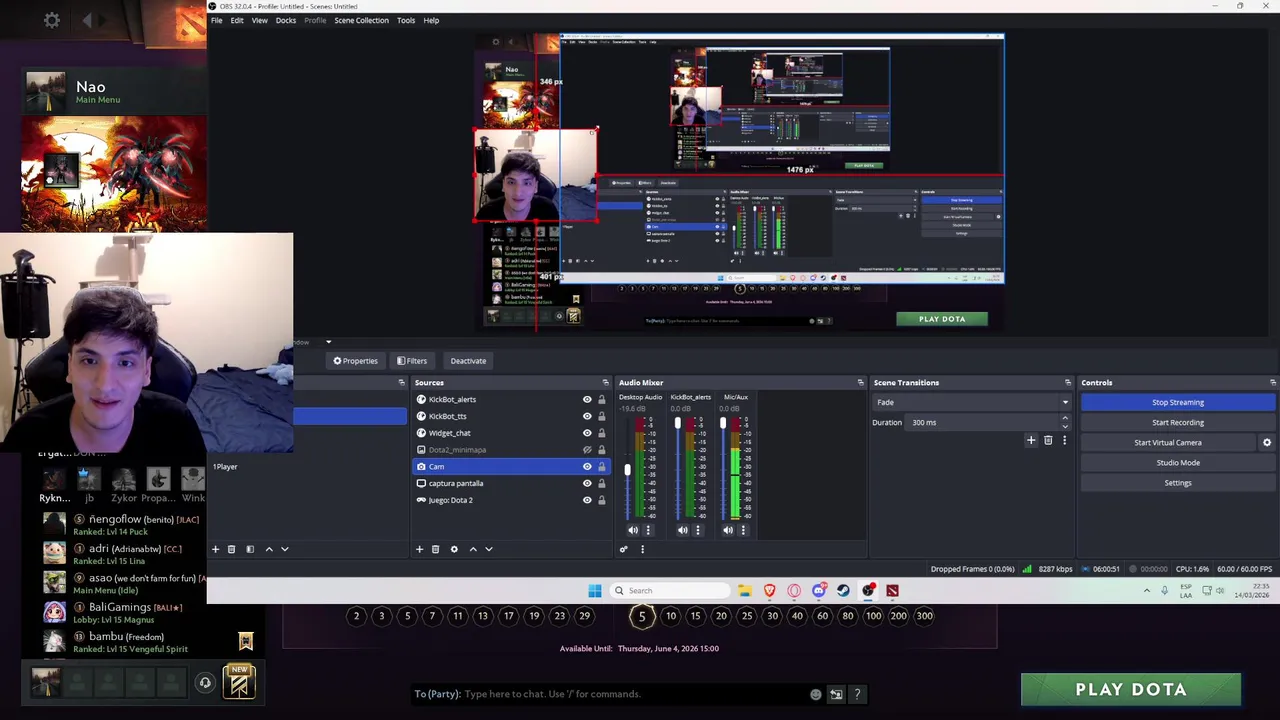Viewport: 1280px width, 720px height.
Task: Open the Scene Collection menu
Action: [361, 20]
